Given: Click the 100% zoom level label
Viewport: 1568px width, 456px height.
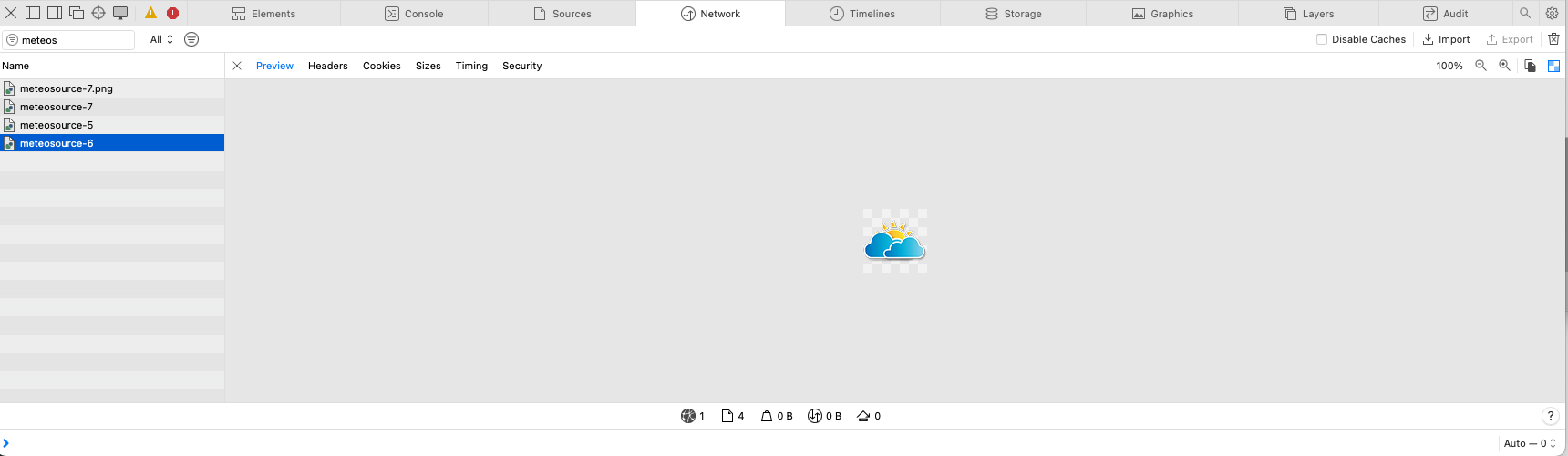Looking at the screenshot, I should pos(1449,66).
